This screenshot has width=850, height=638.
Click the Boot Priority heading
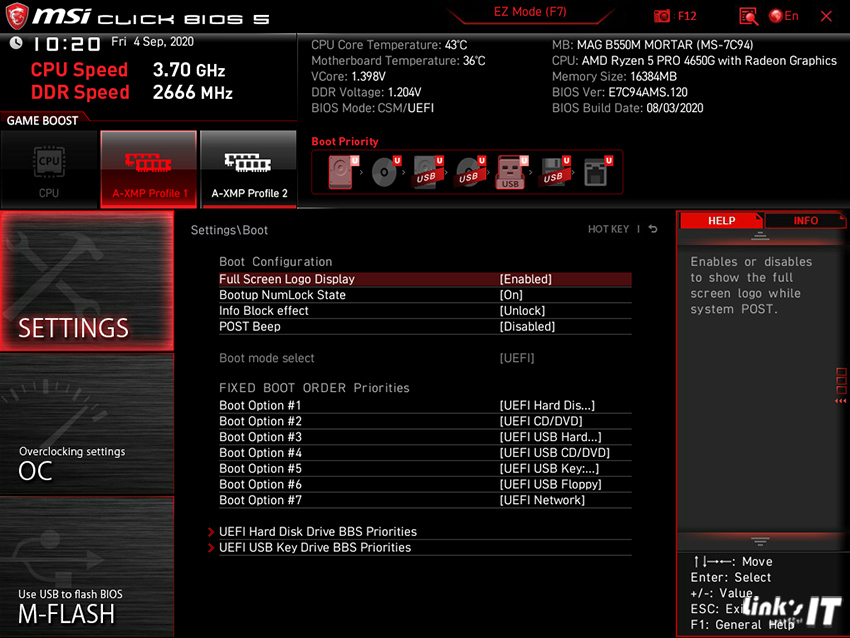point(345,141)
